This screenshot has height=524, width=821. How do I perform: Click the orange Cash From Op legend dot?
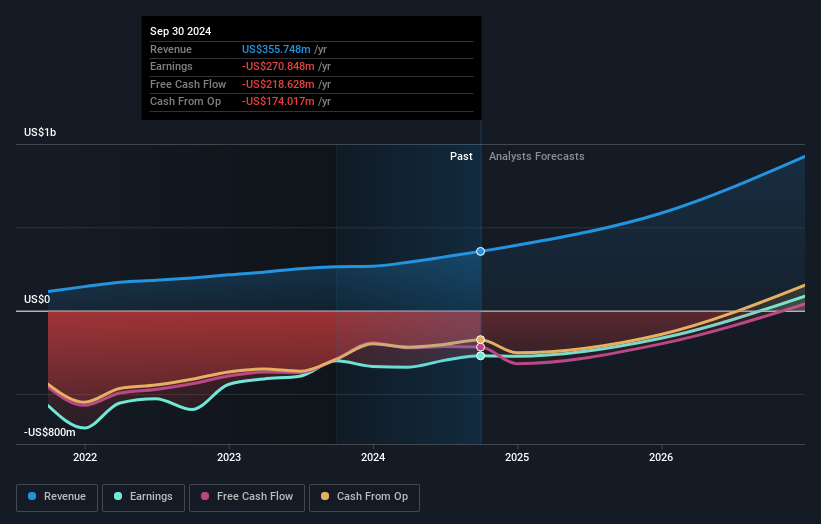point(325,496)
